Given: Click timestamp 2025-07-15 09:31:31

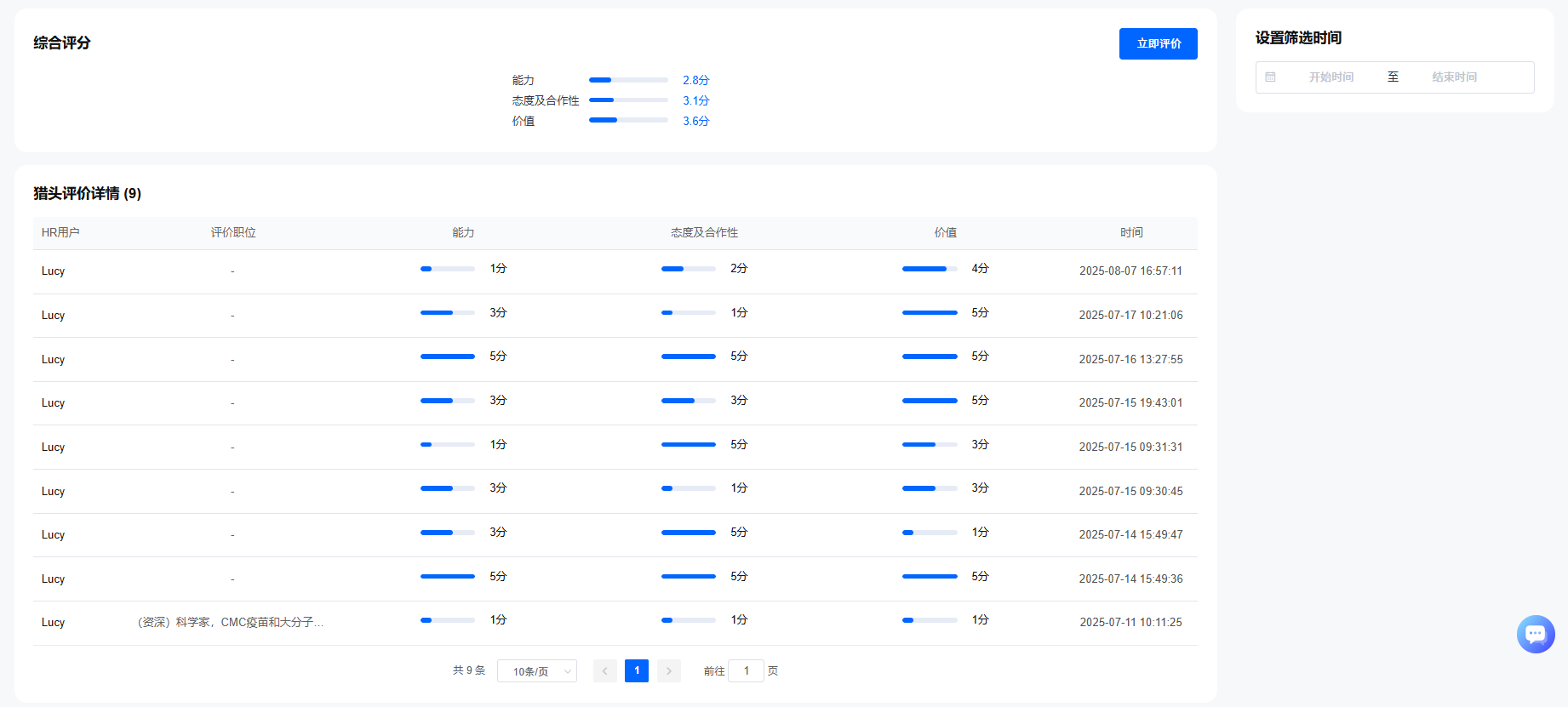Looking at the screenshot, I should tap(1131, 448).
